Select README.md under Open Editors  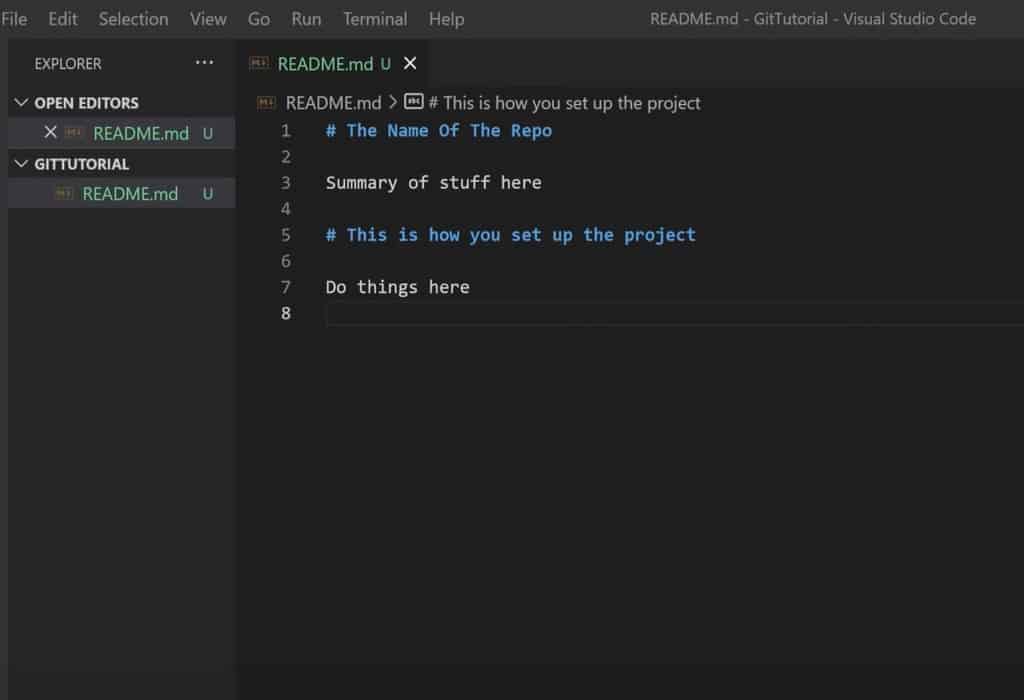140,133
